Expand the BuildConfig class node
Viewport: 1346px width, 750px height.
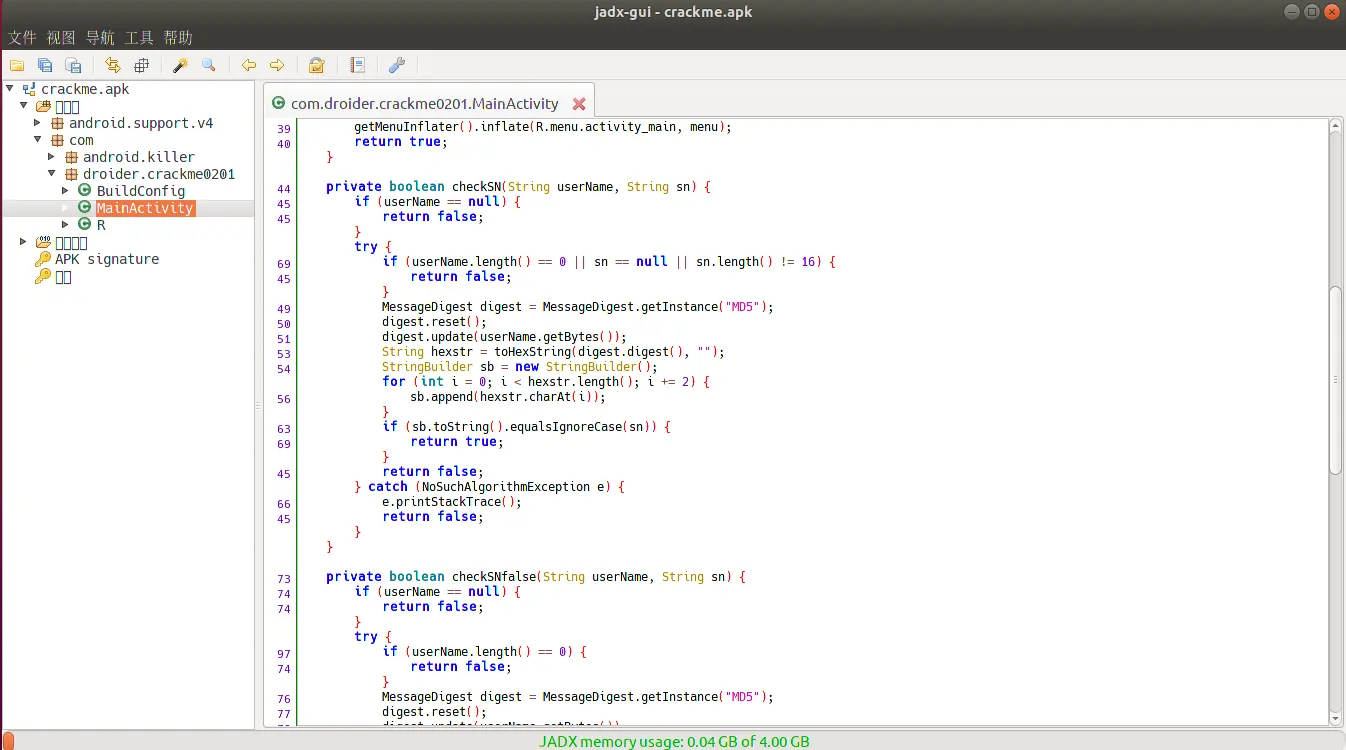tap(66, 191)
